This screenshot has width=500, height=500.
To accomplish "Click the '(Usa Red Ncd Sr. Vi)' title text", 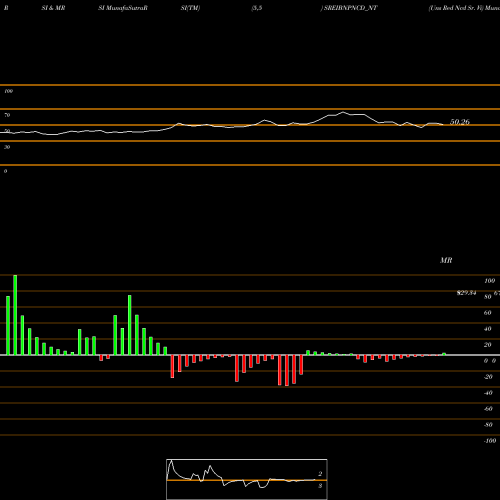I will 456,8.
